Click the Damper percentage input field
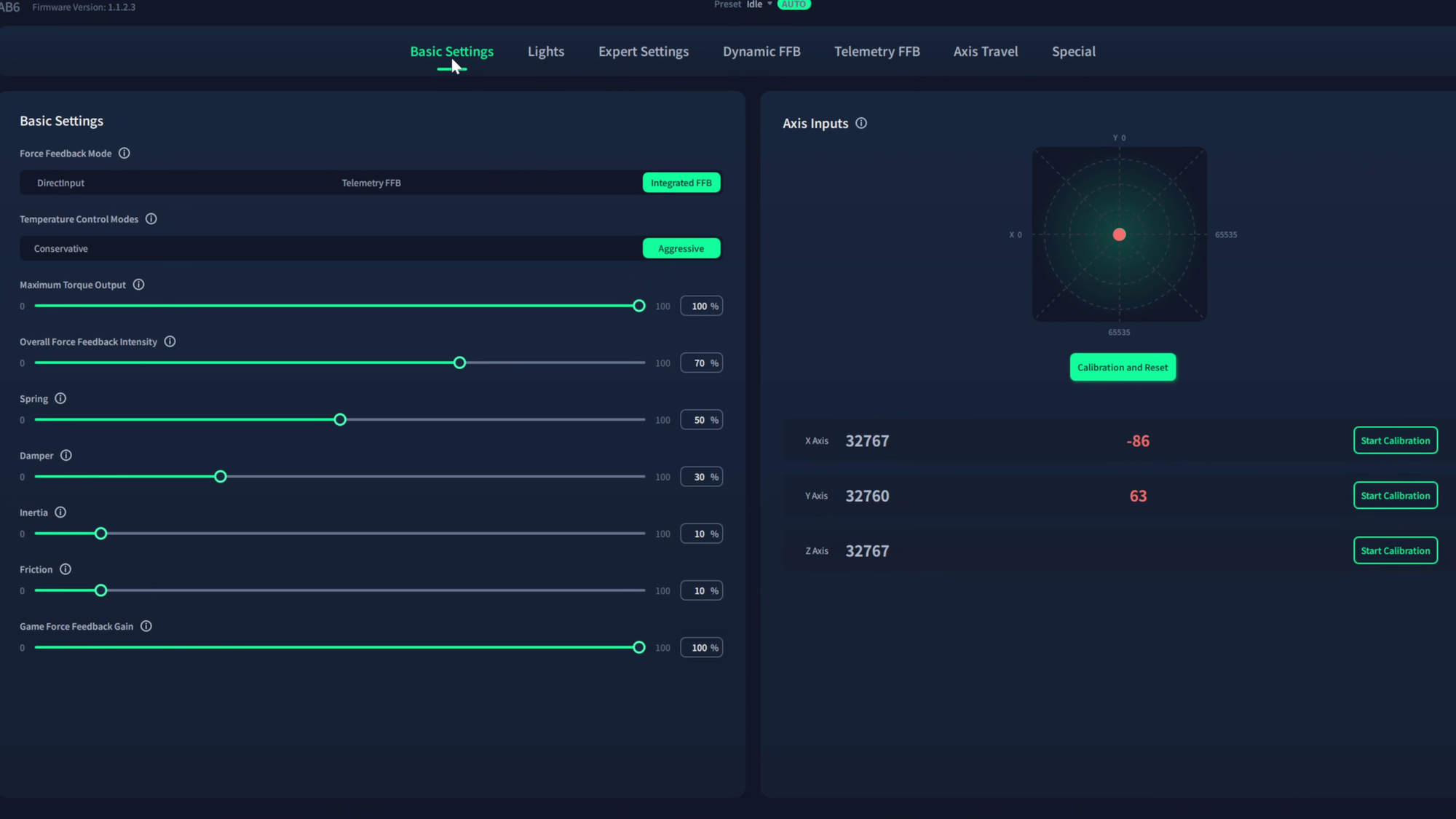The image size is (1456, 819). (700, 477)
